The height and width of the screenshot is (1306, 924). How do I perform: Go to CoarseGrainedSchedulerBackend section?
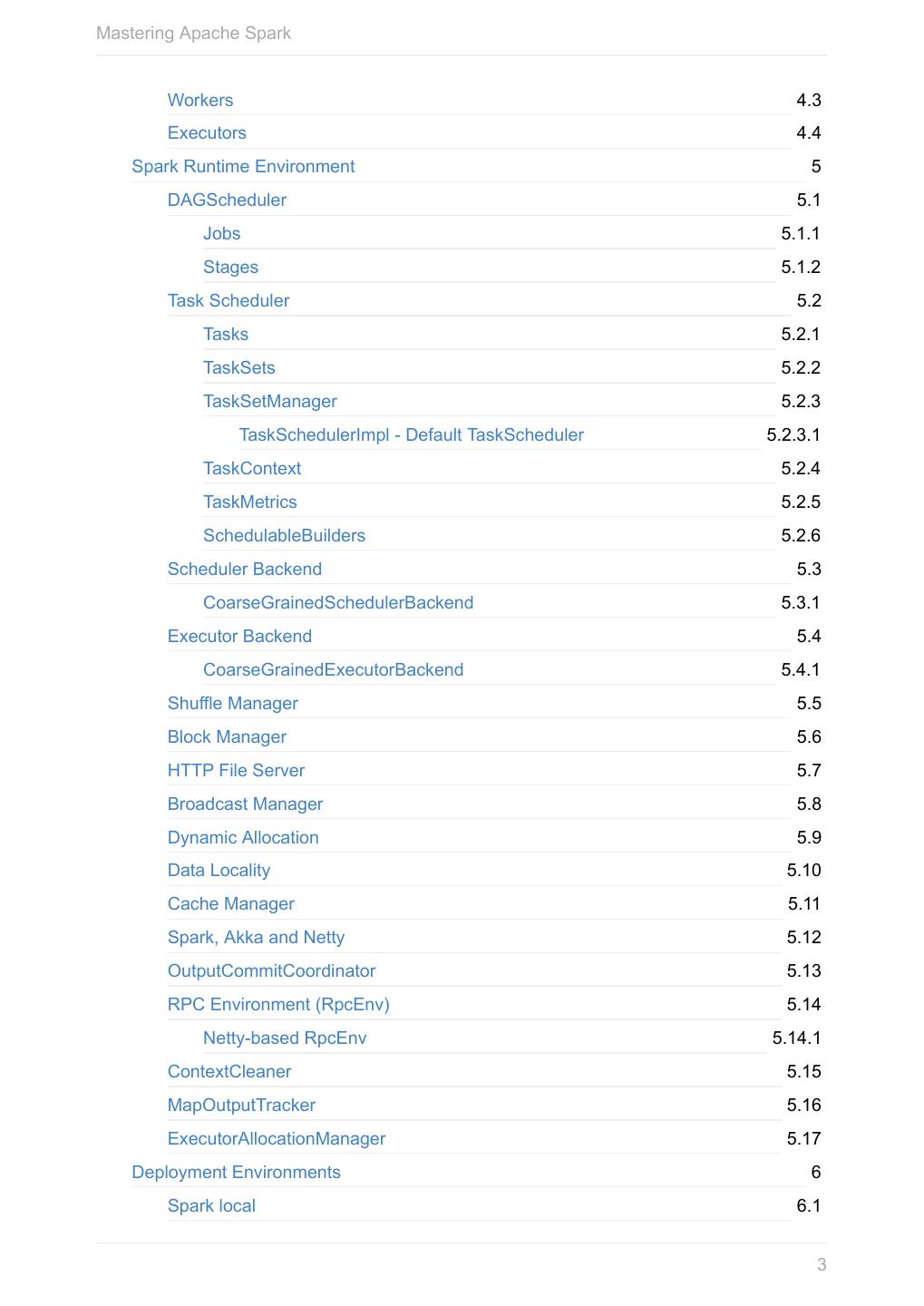tap(338, 603)
